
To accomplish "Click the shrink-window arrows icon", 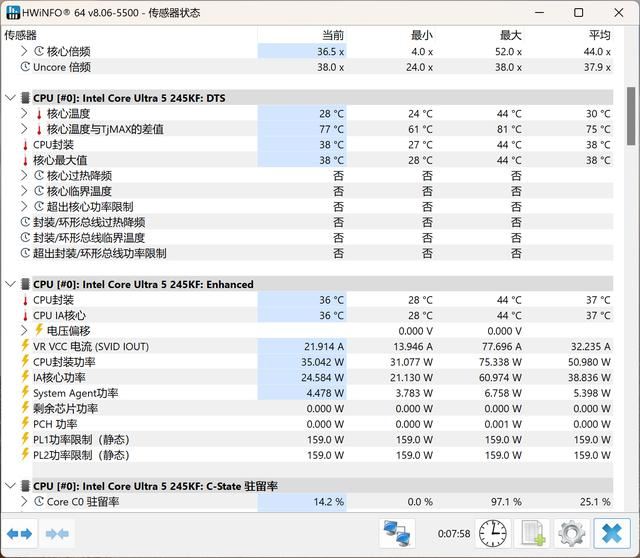I will 57,534.
